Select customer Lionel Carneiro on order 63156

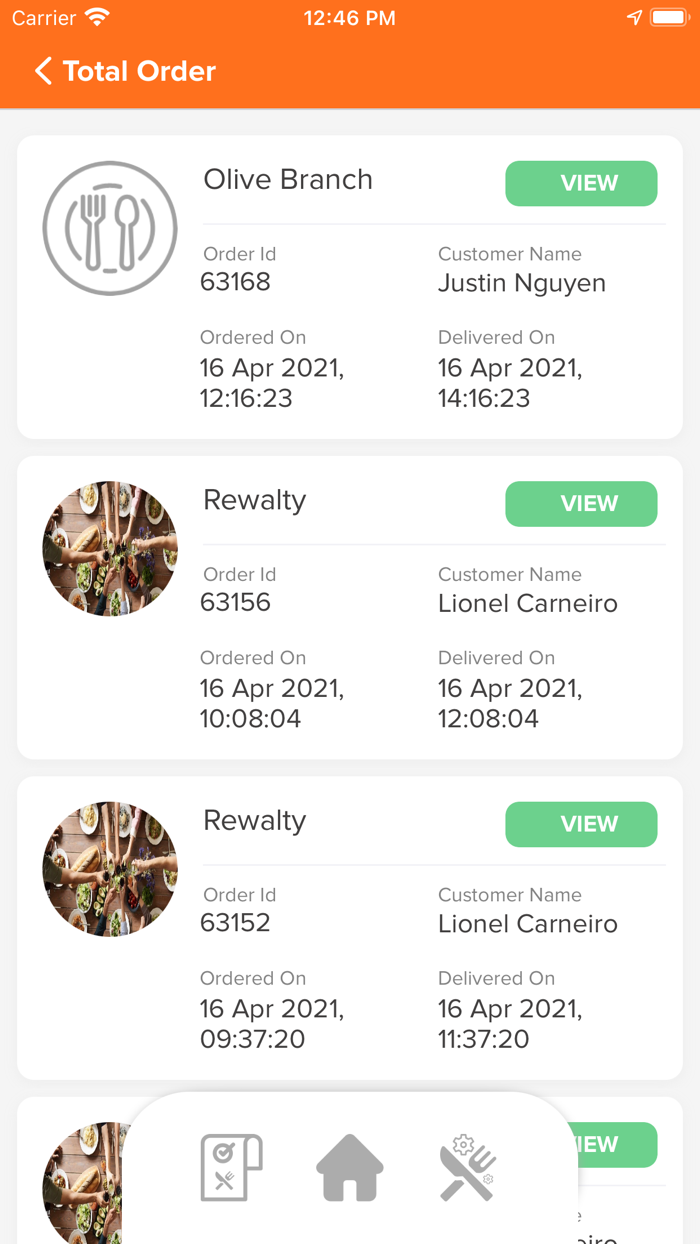(527, 603)
